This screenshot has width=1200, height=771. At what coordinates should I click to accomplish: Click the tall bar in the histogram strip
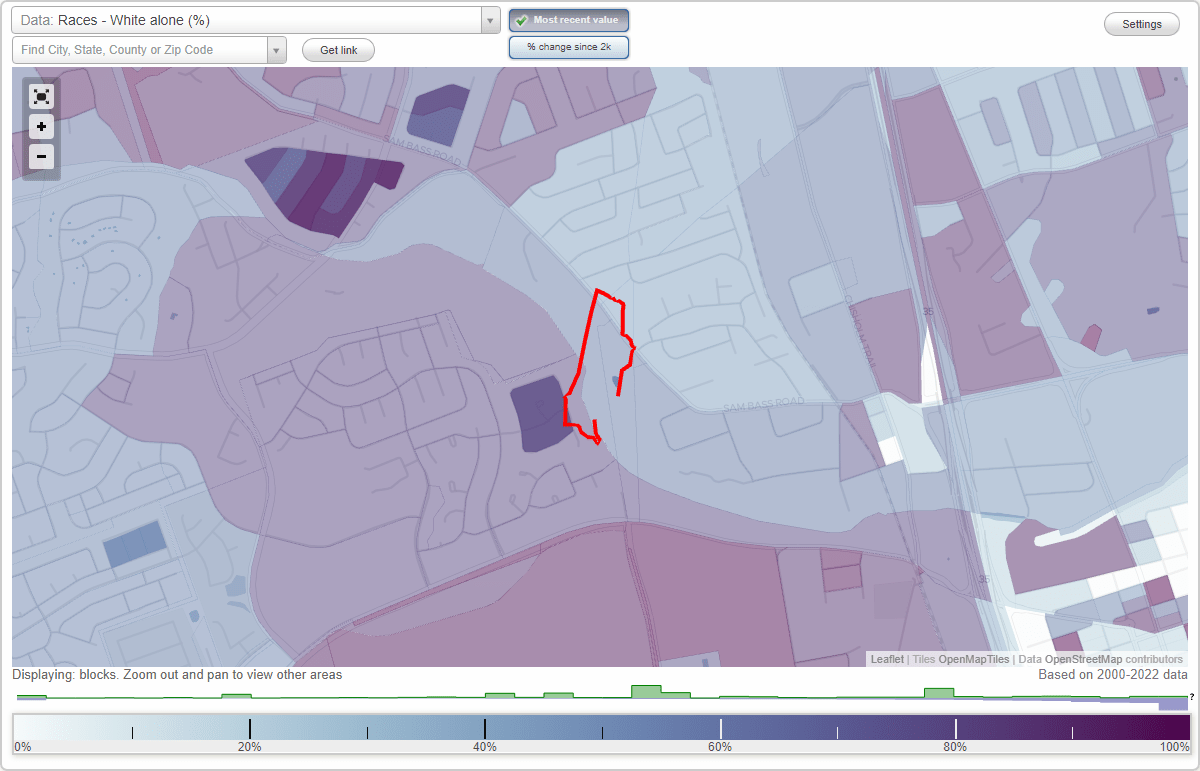[646, 691]
